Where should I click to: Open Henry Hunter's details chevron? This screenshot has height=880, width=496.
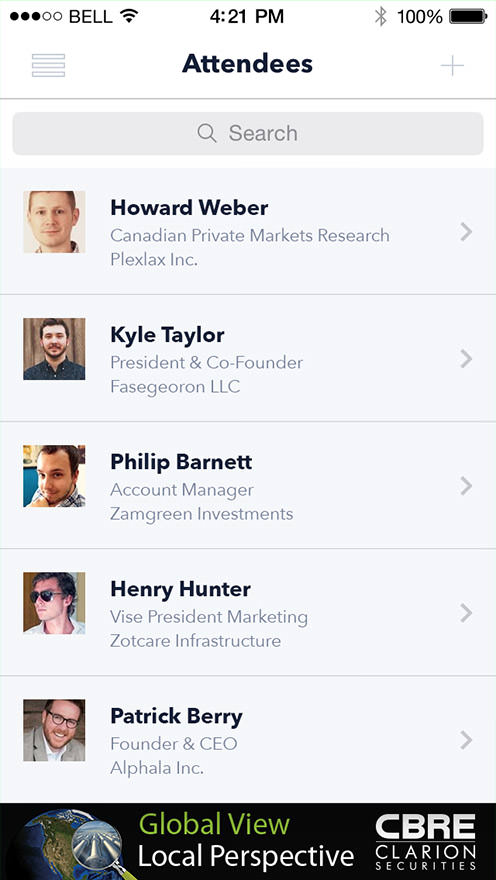point(466,613)
